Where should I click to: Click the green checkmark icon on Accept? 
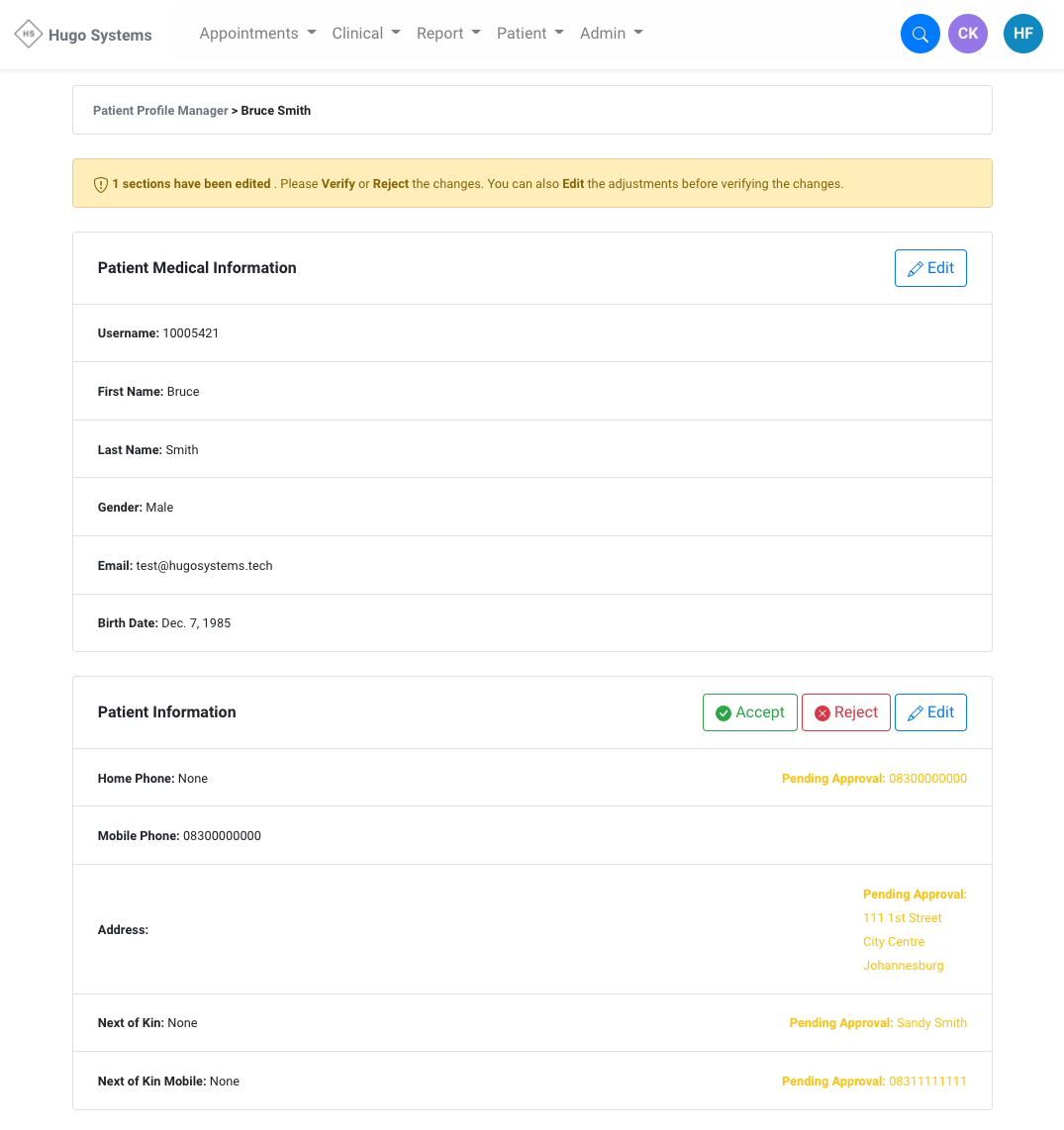coord(724,713)
